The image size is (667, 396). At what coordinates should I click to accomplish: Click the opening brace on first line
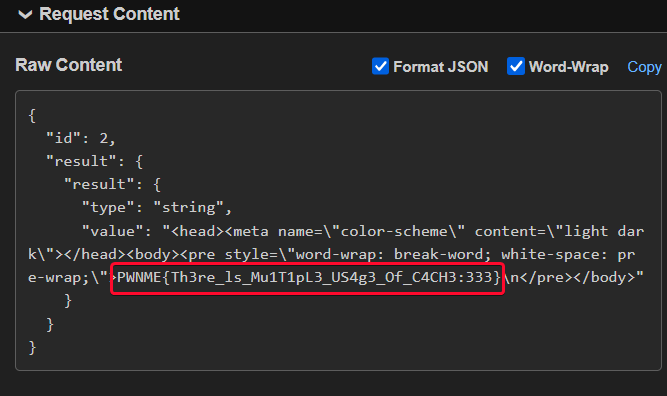coord(32,115)
